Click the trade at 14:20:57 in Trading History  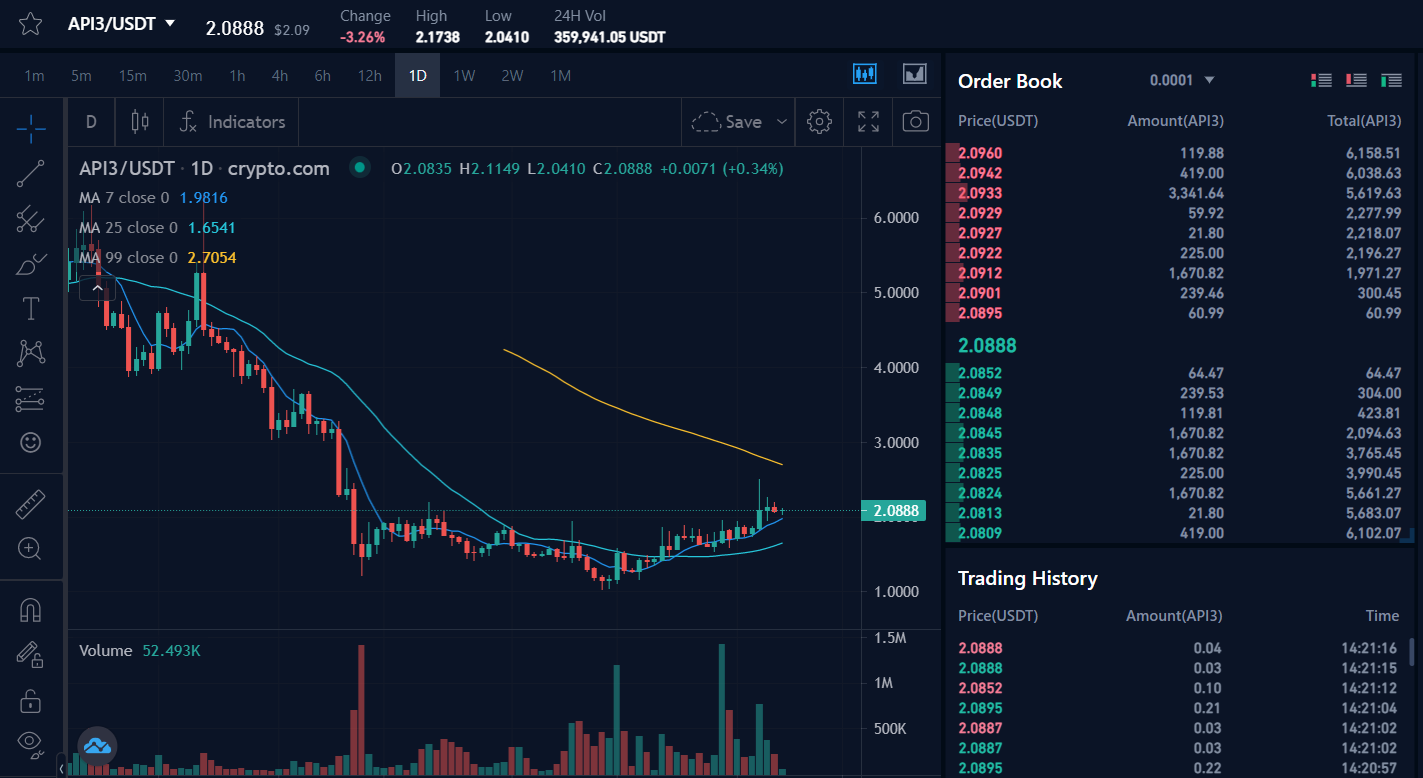pos(1180,768)
